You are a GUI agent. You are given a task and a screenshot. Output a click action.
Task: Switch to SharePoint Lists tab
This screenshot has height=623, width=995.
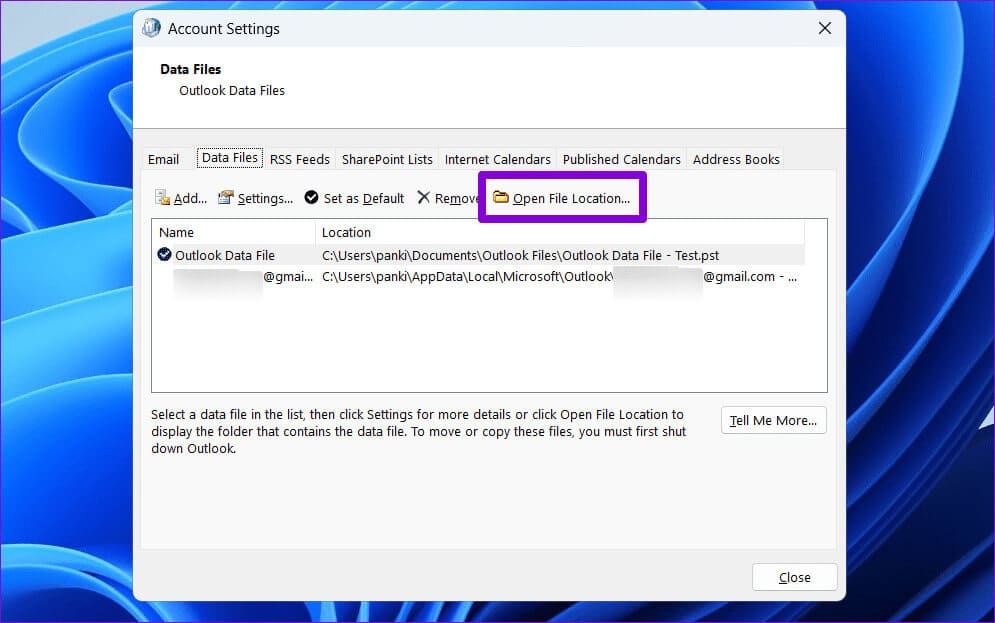[387, 159]
